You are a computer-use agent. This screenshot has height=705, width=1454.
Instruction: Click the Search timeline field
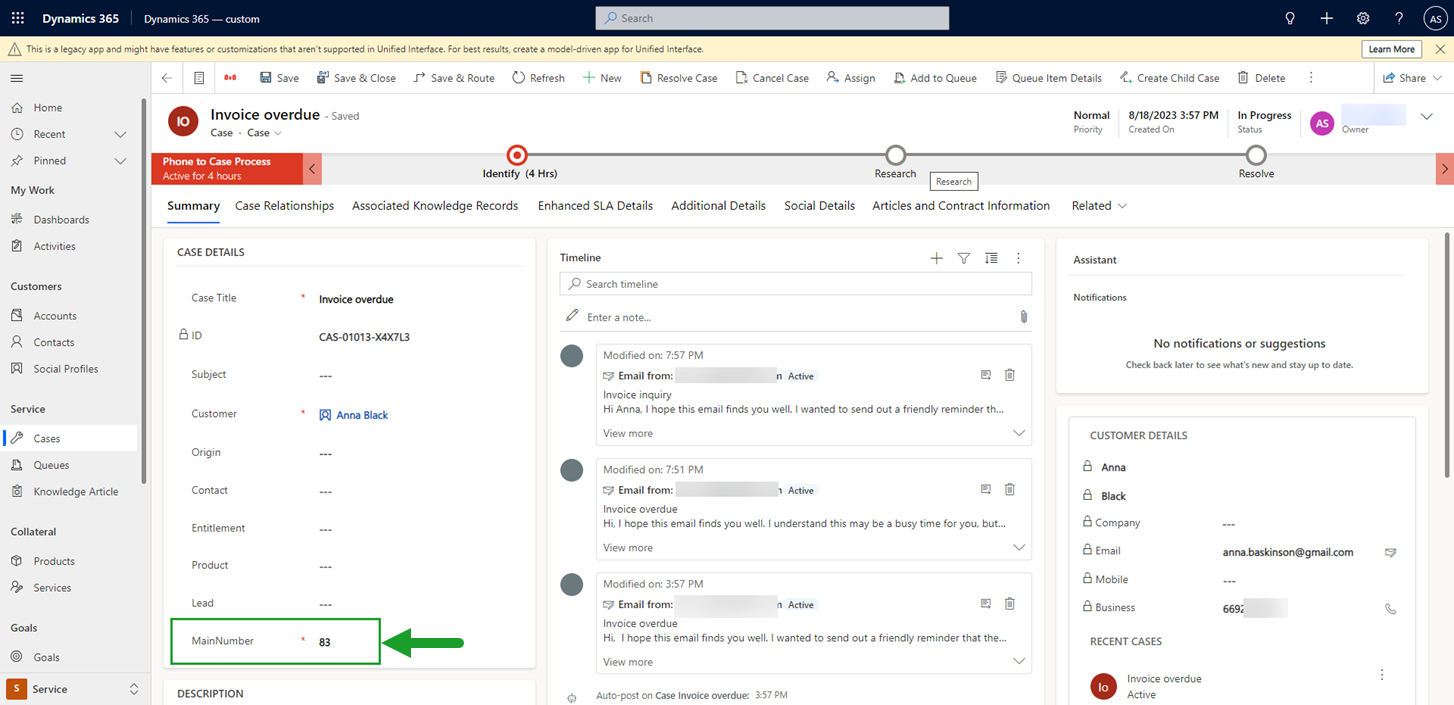pos(795,284)
